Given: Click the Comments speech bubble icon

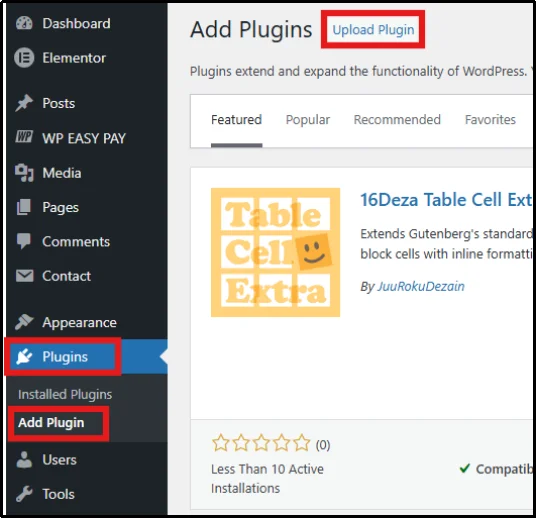Looking at the screenshot, I should coord(24,242).
